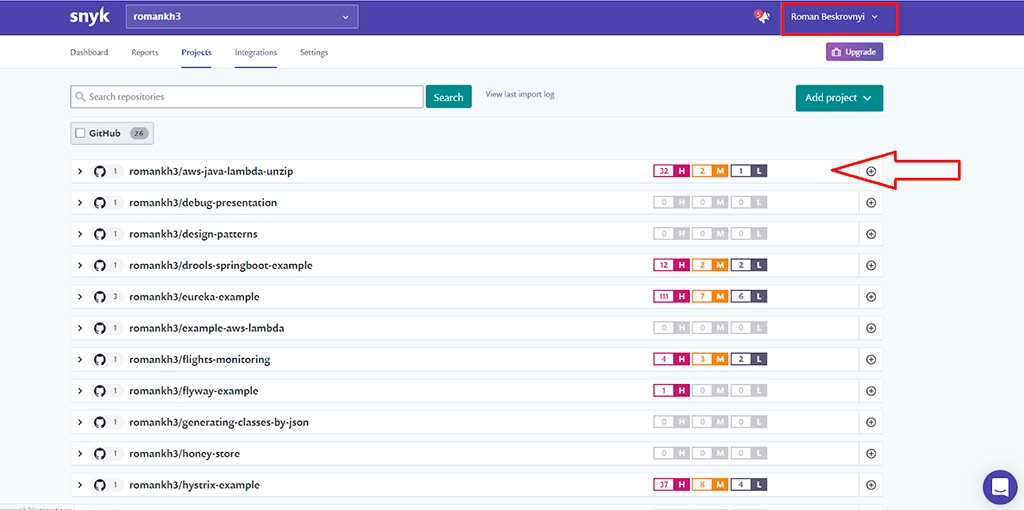Image resolution: width=1024 pixels, height=510 pixels.
Task: Click the Search button
Action: (449, 97)
